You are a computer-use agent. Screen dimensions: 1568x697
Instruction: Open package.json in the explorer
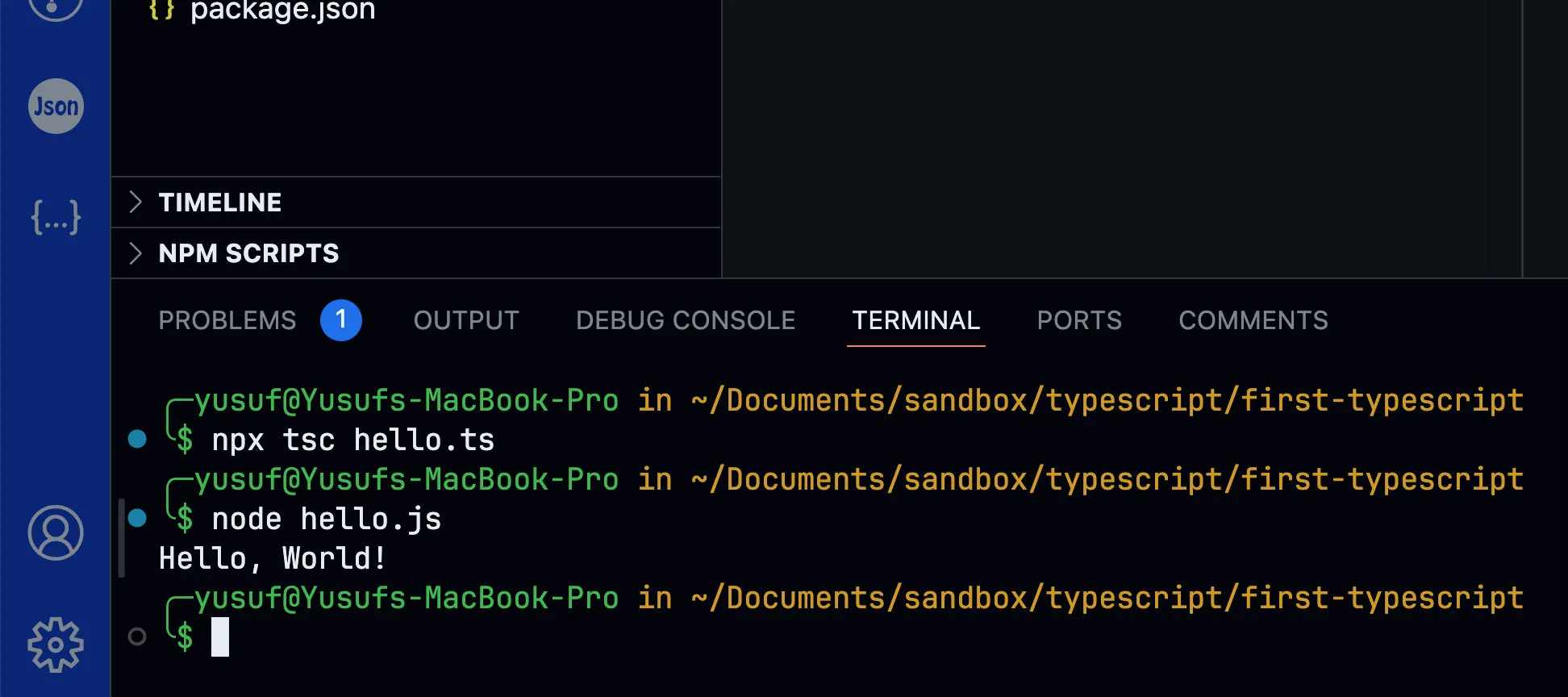click(x=282, y=10)
